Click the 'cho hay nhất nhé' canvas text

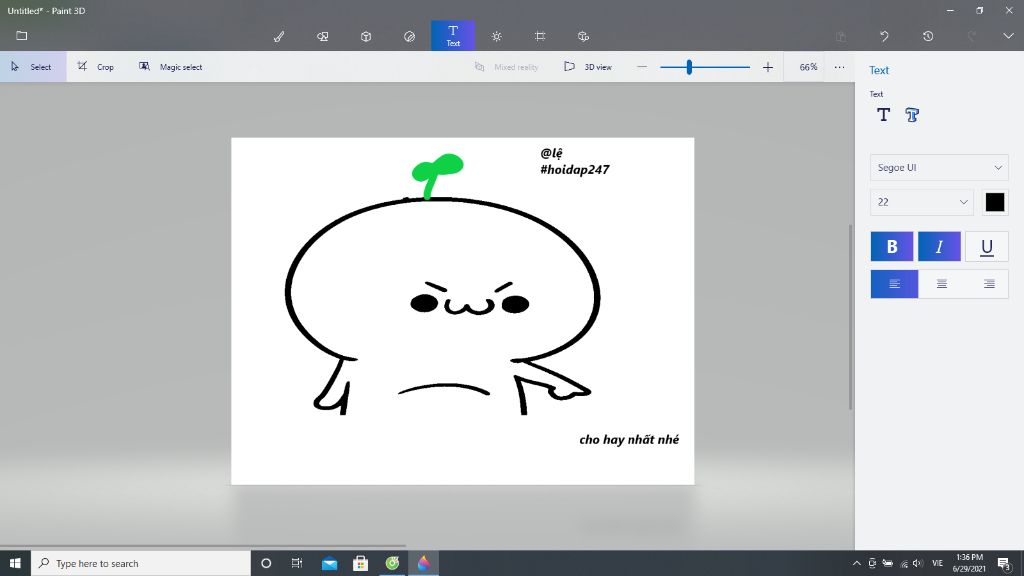pyautogui.click(x=629, y=440)
